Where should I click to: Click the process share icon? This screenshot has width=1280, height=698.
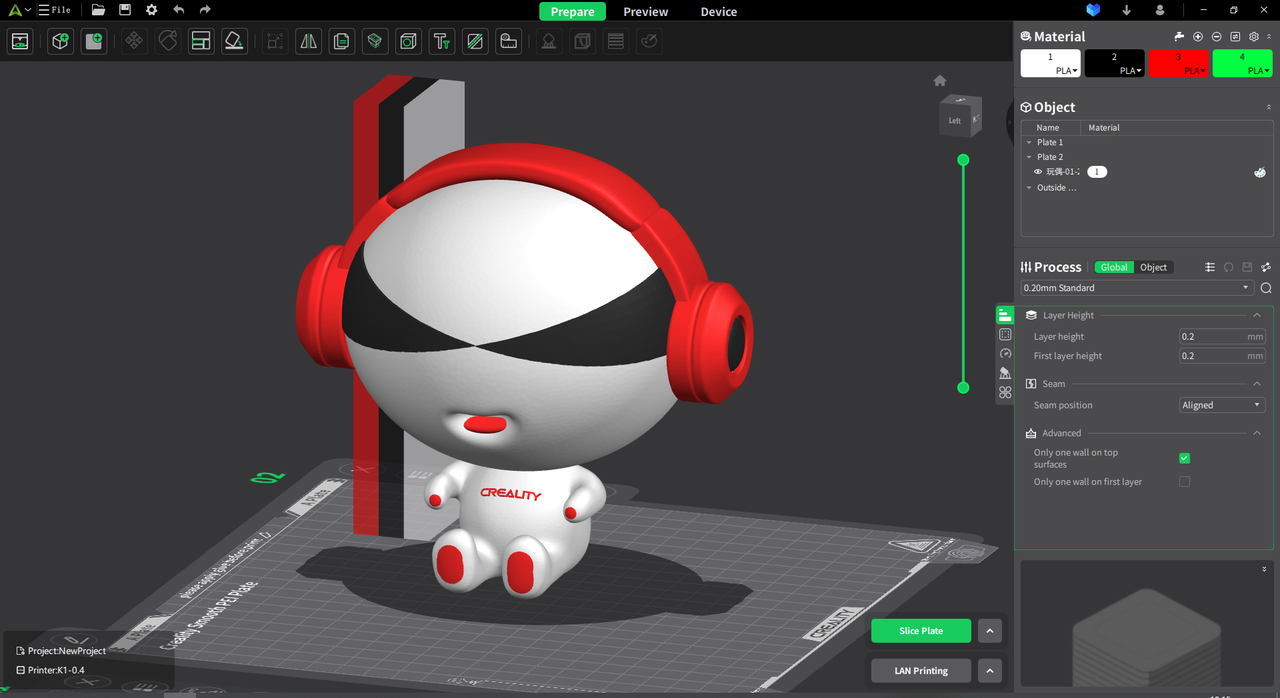[x=1266, y=267]
